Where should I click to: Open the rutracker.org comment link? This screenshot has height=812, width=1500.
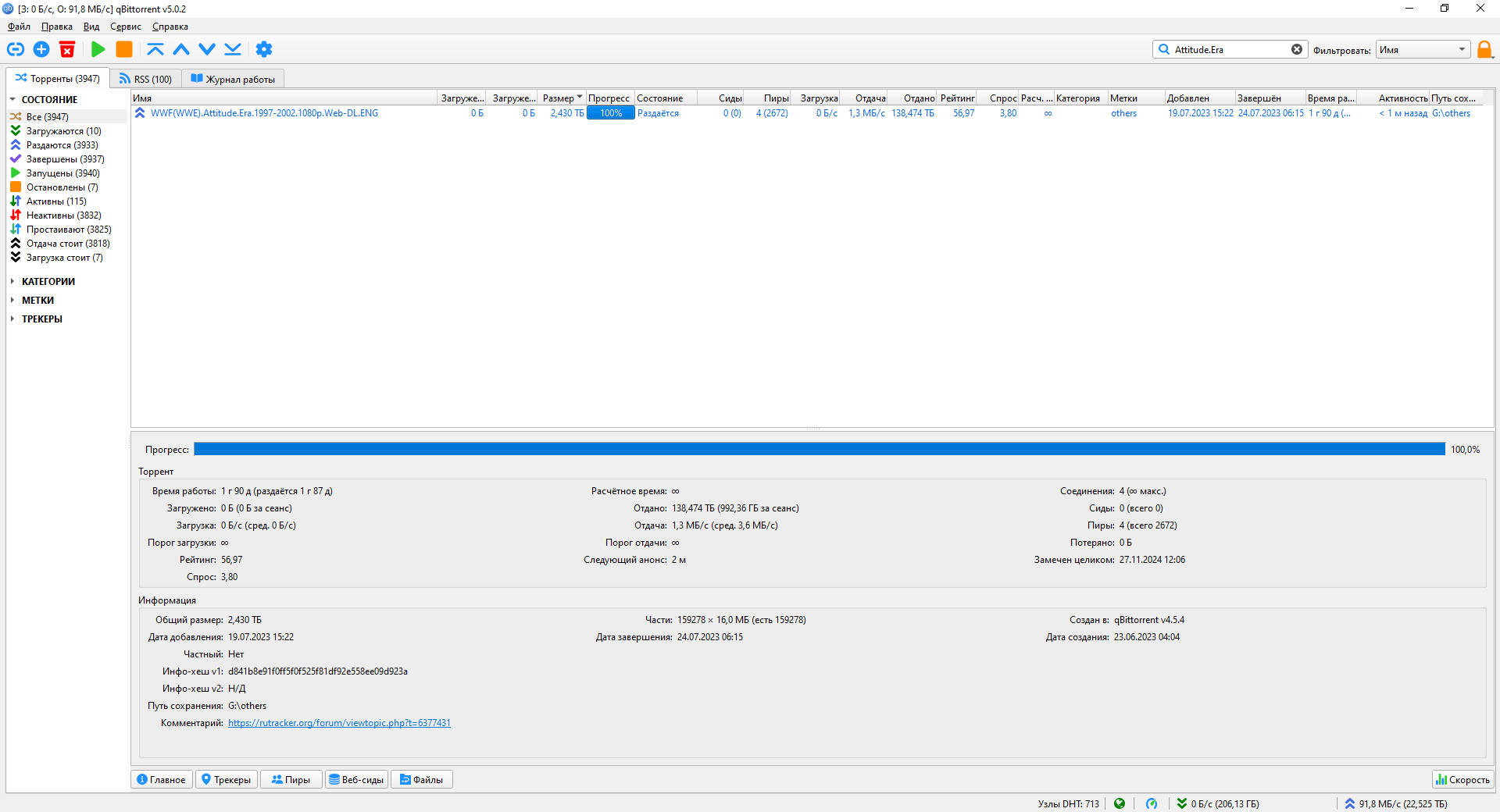coord(339,723)
